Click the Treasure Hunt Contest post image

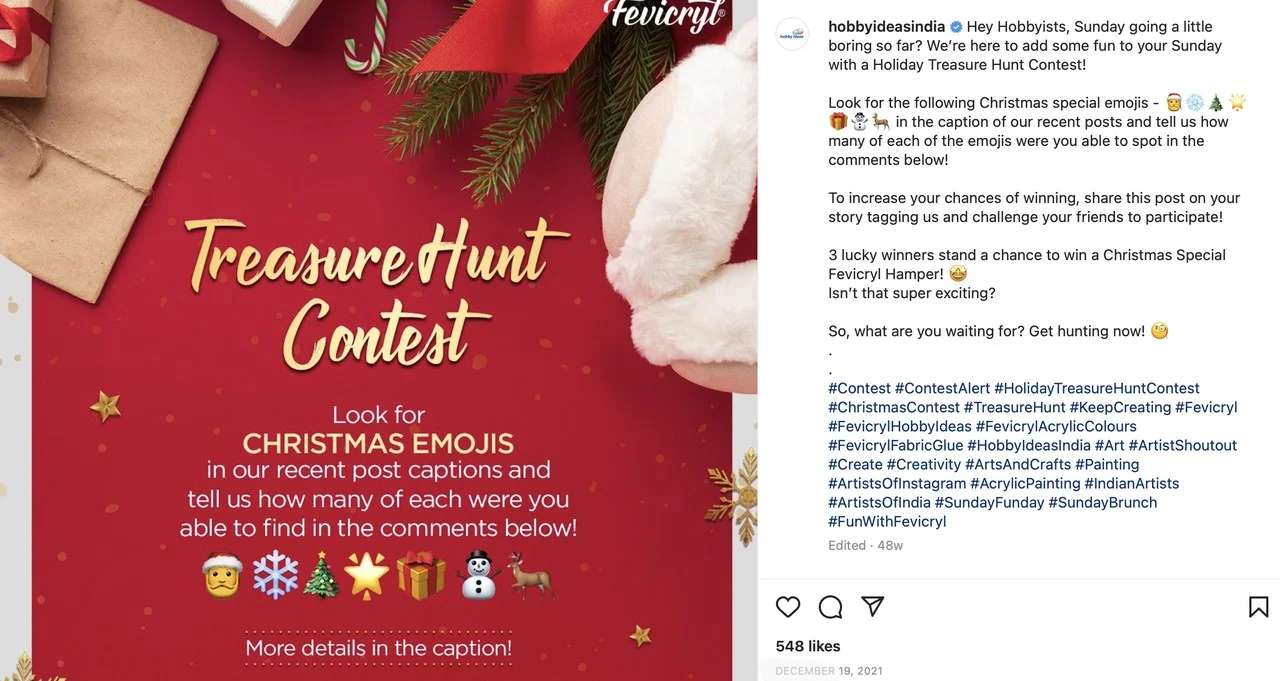(x=380, y=340)
